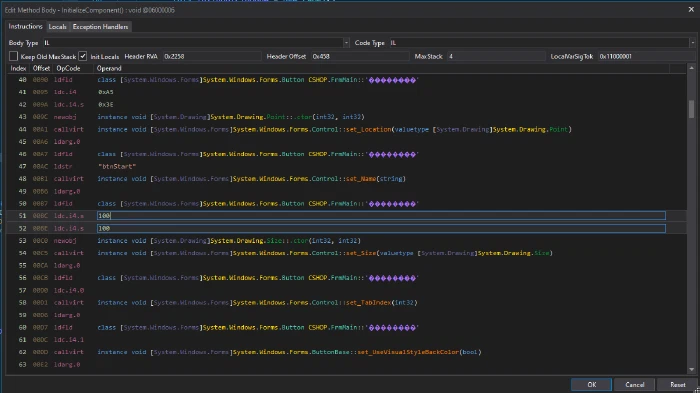Click the Cancel button

634,385
